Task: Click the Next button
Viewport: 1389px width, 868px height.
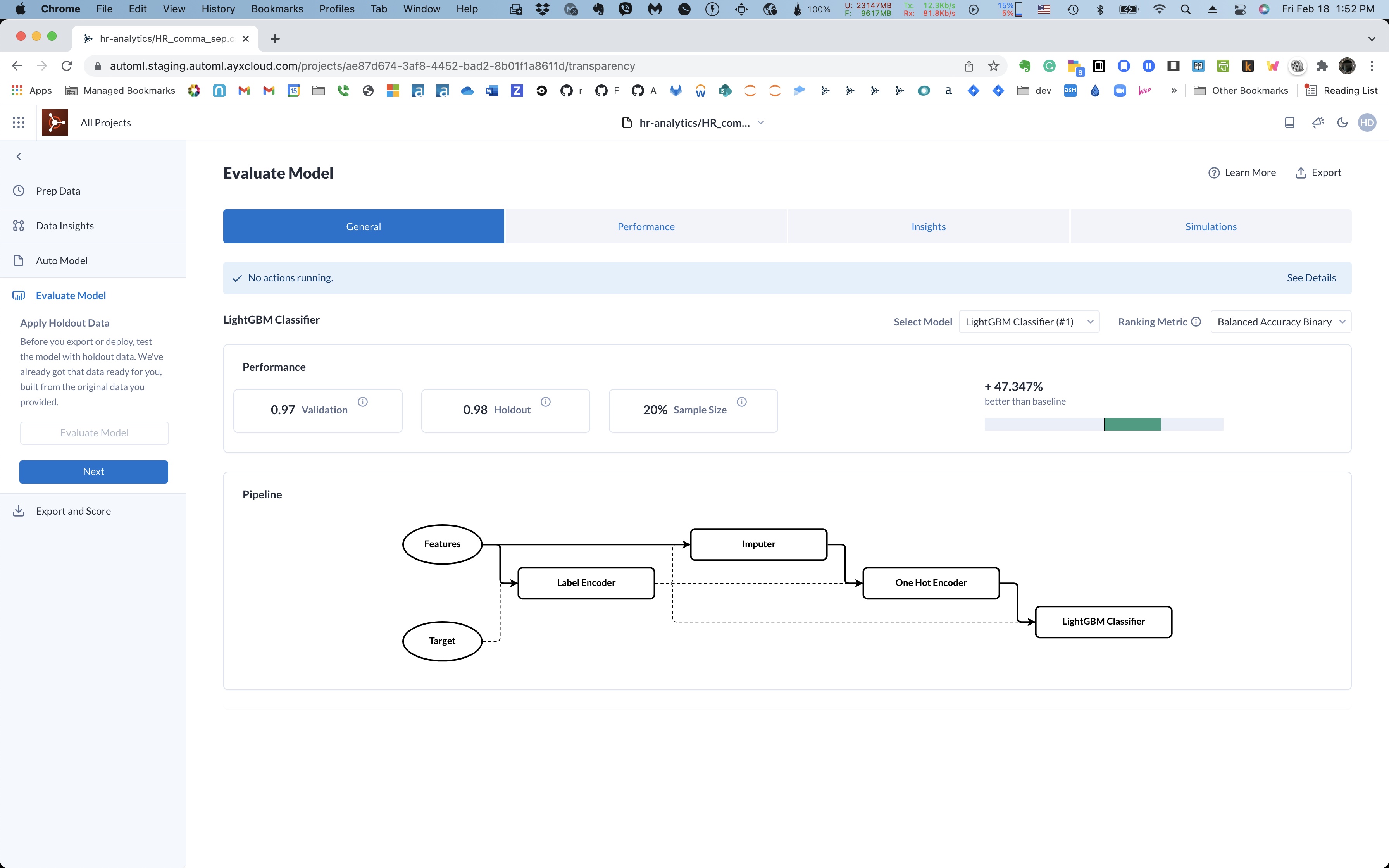Action: (x=93, y=471)
